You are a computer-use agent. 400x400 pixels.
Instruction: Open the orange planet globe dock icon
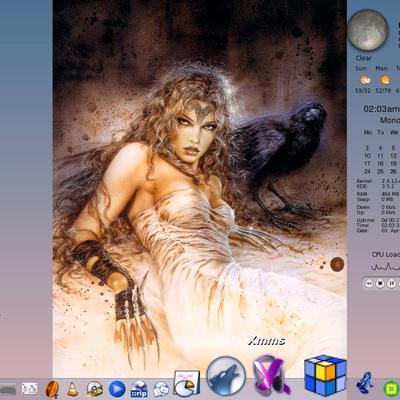click(x=52, y=389)
